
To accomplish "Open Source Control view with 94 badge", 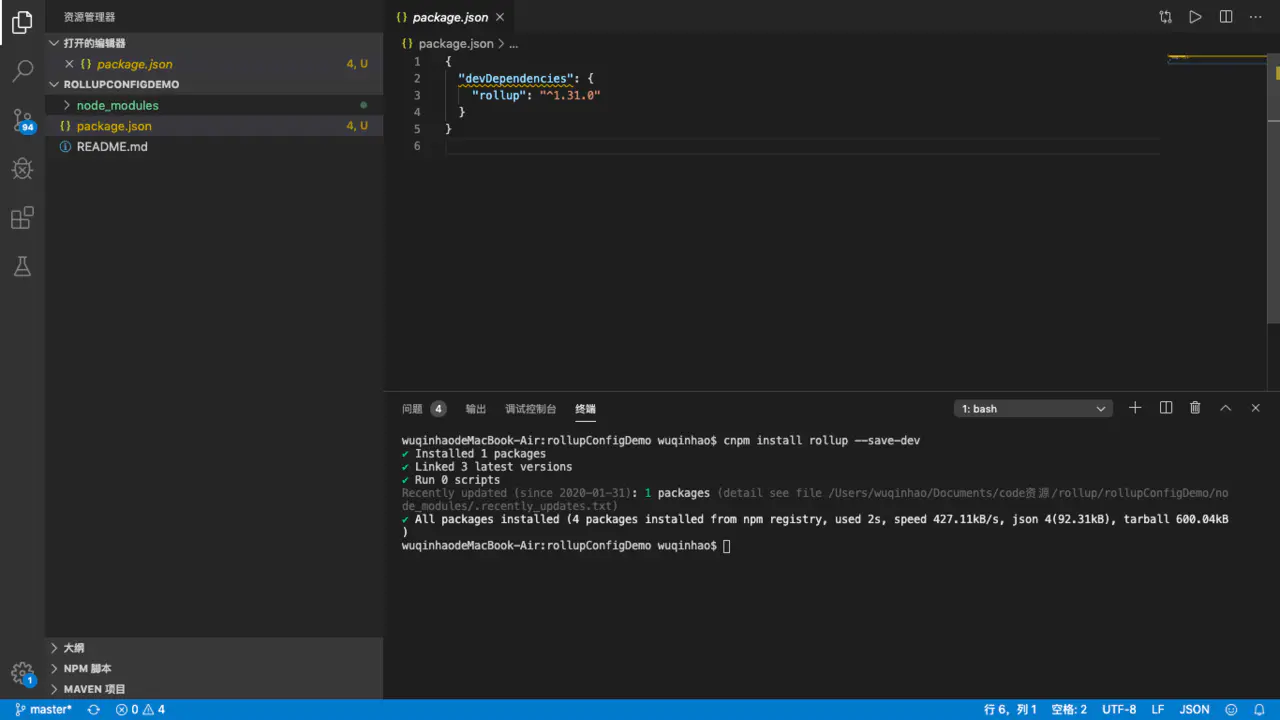I will click(x=22, y=121).
